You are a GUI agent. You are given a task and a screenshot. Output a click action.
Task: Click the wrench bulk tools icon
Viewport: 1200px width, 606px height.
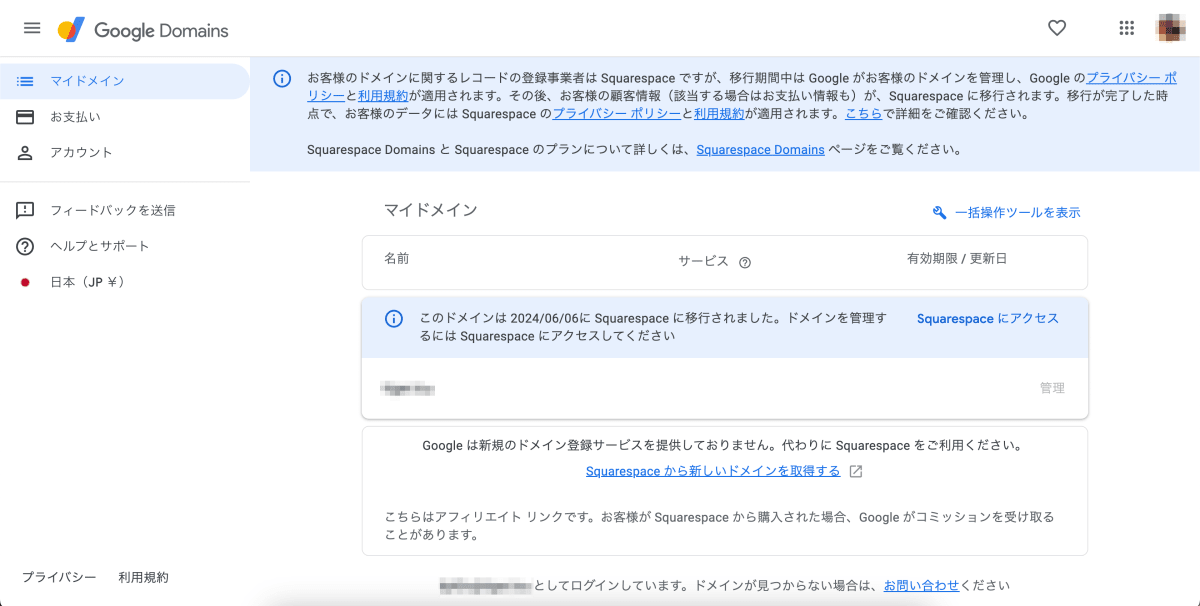click(939, 212)
